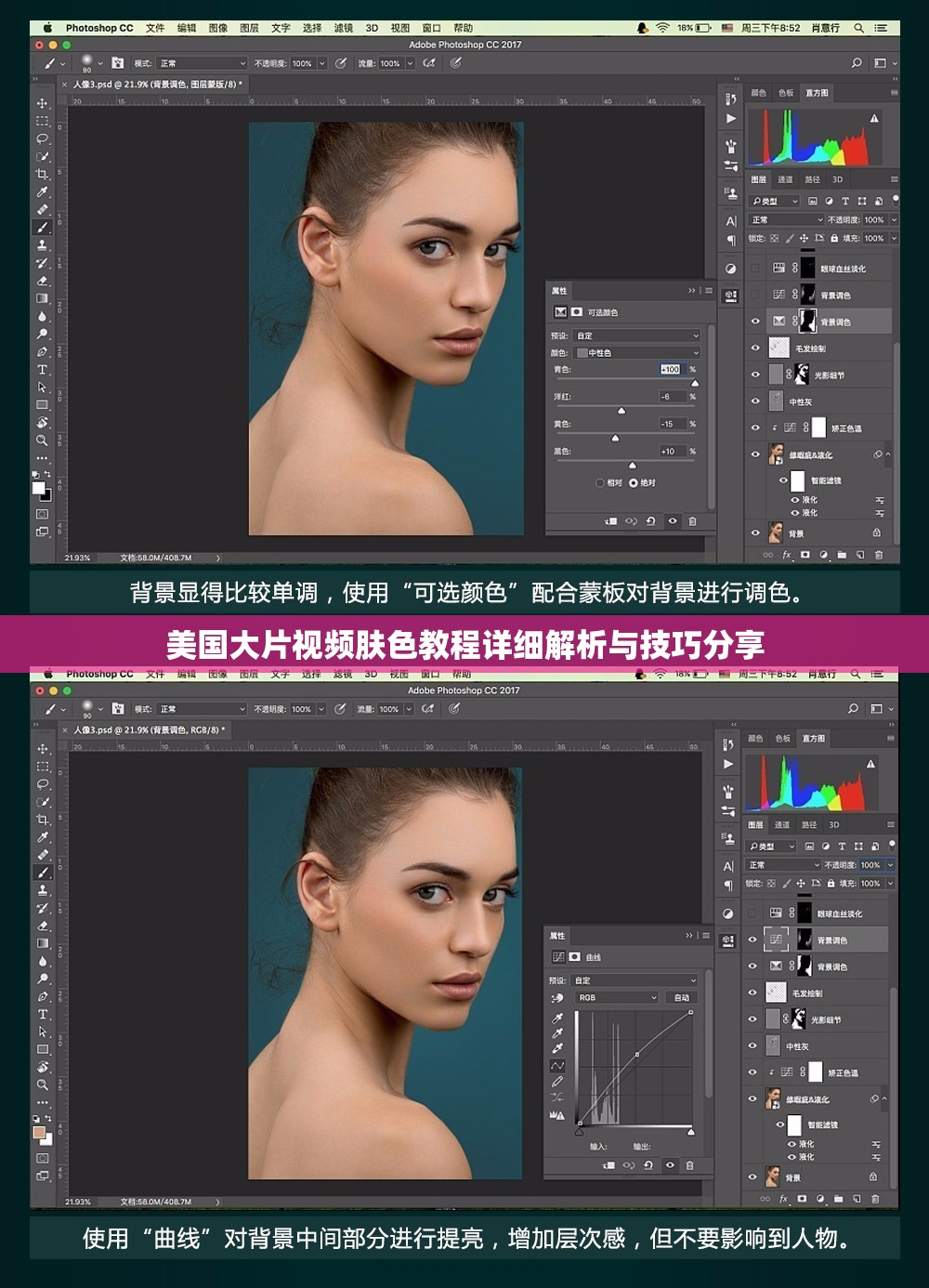The height and width of the screenshot is (1288, 929).
Task: Select the Lasso tool in the lower Photoshop window
Action: click(42, 784)
